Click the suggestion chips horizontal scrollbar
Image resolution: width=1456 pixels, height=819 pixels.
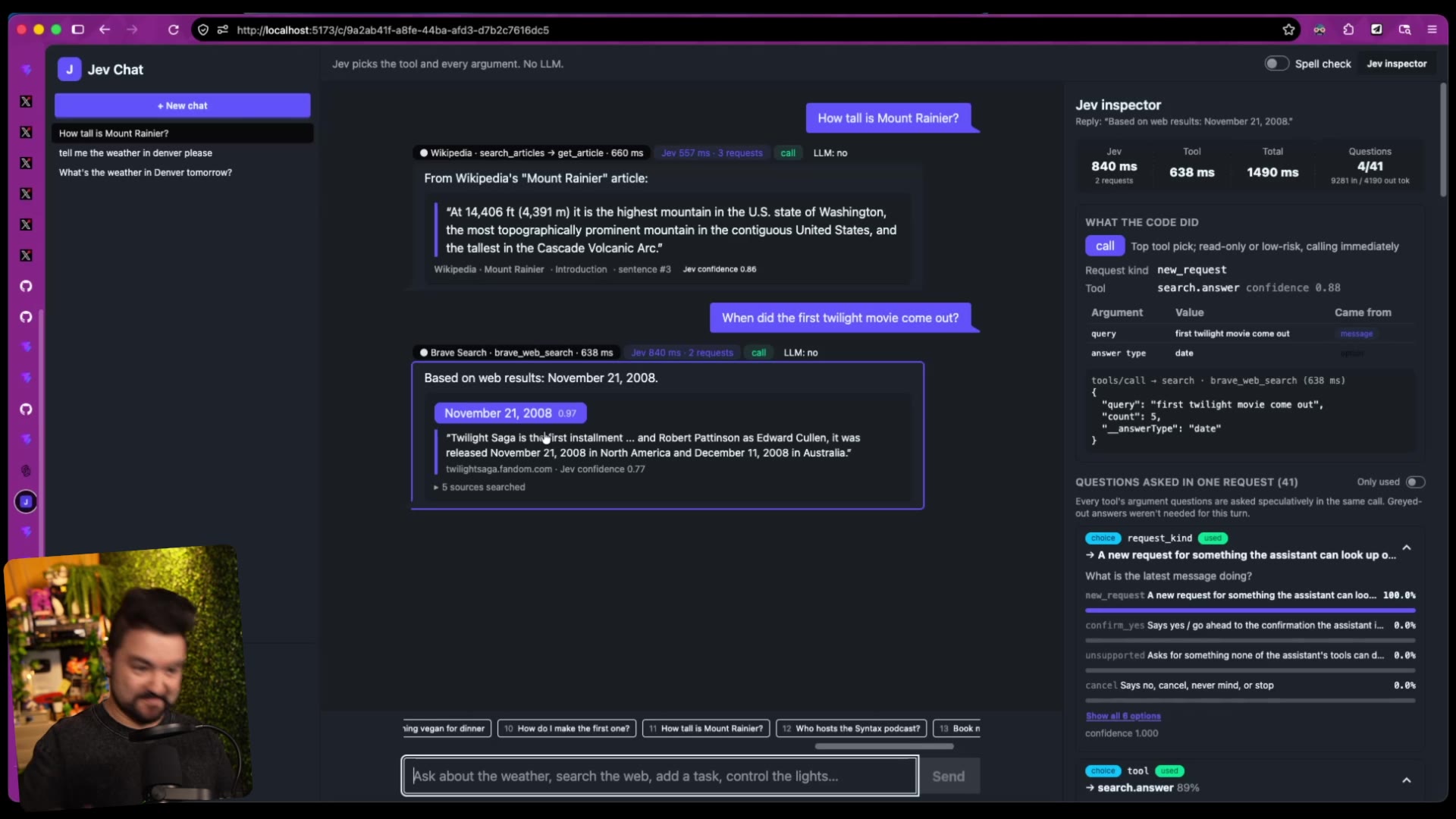[x=884, y=746]
